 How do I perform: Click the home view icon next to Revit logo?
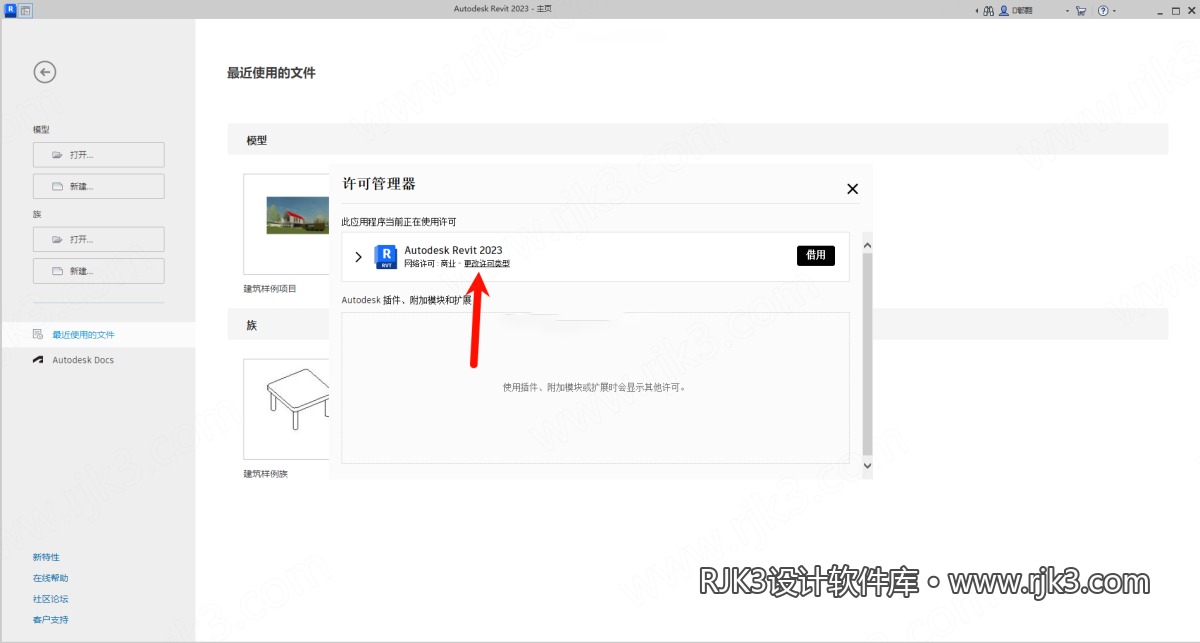26,10
